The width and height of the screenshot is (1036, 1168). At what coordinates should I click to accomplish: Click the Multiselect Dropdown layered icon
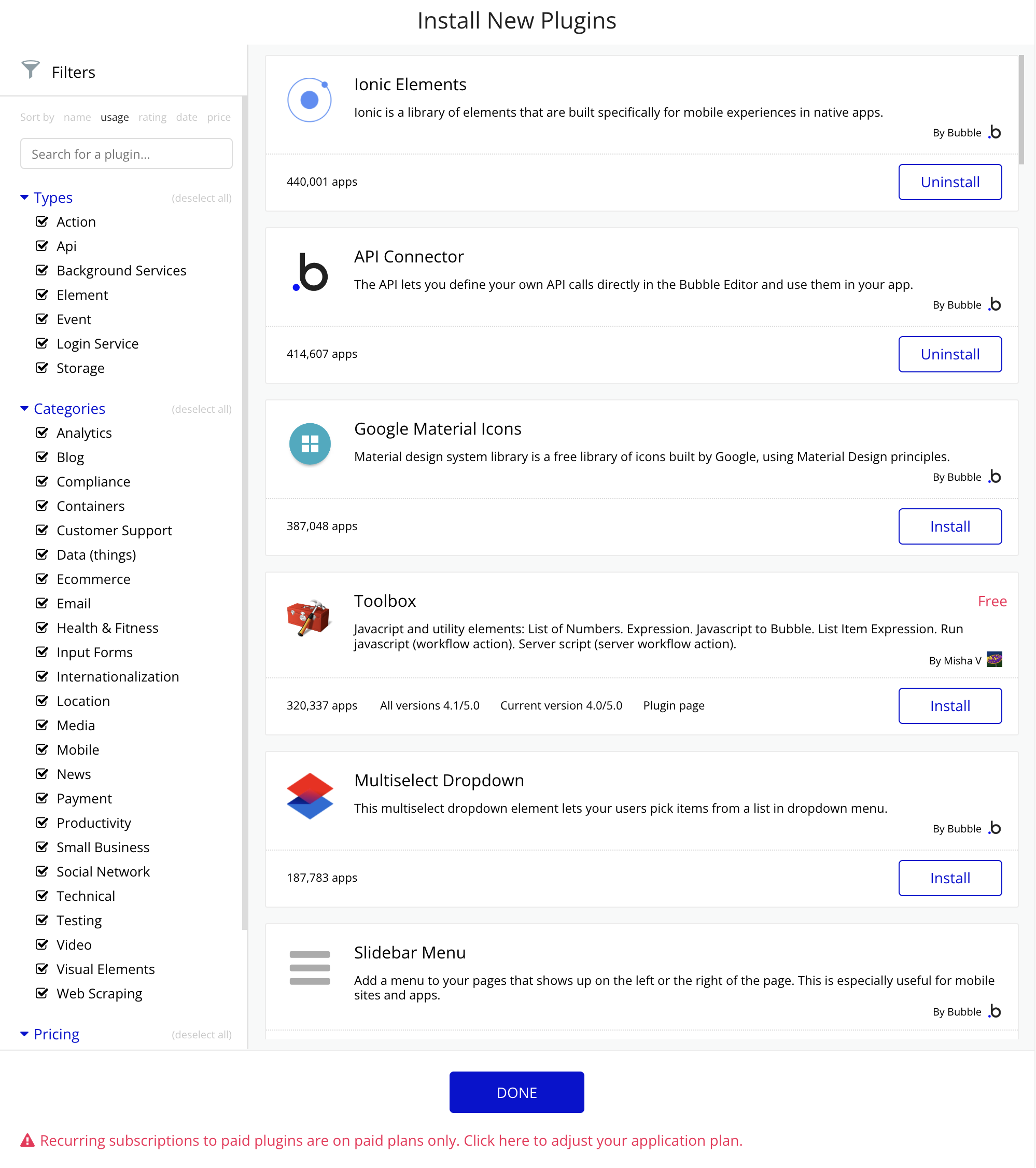click(310, 796)
